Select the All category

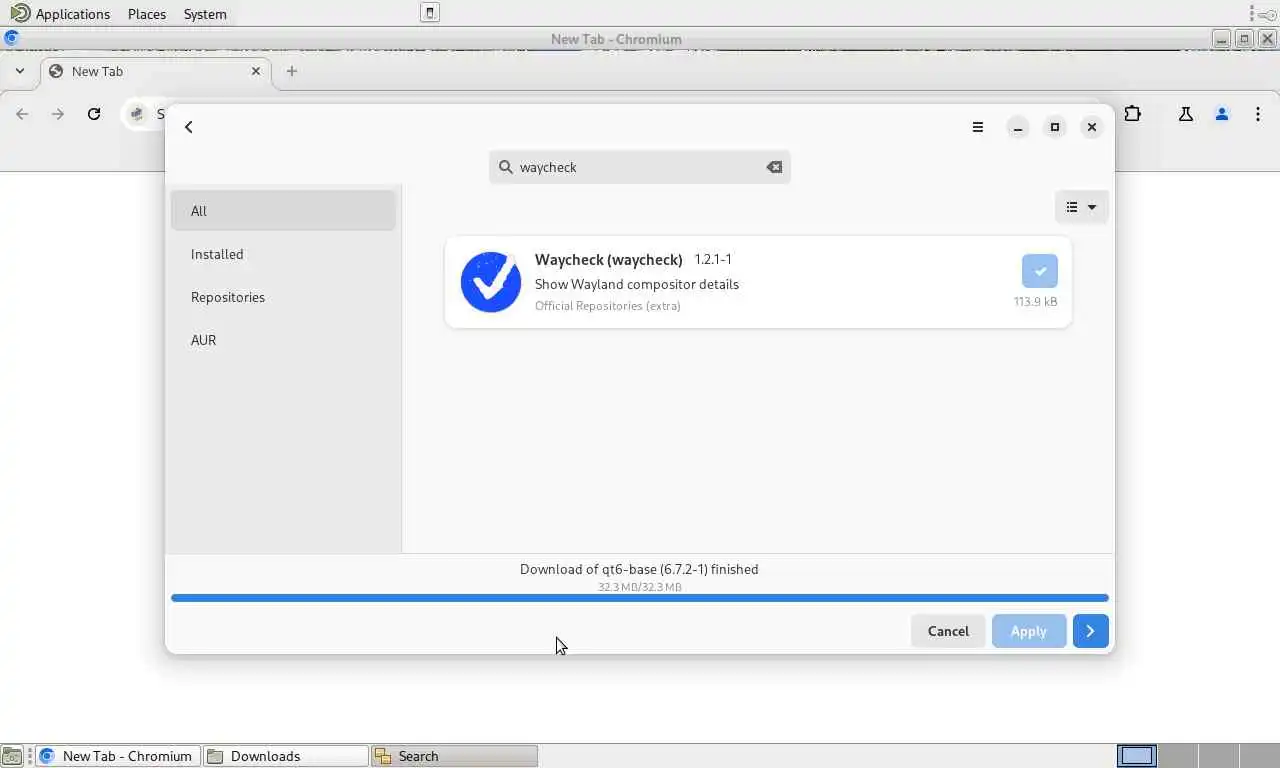(x=283, y=211)
